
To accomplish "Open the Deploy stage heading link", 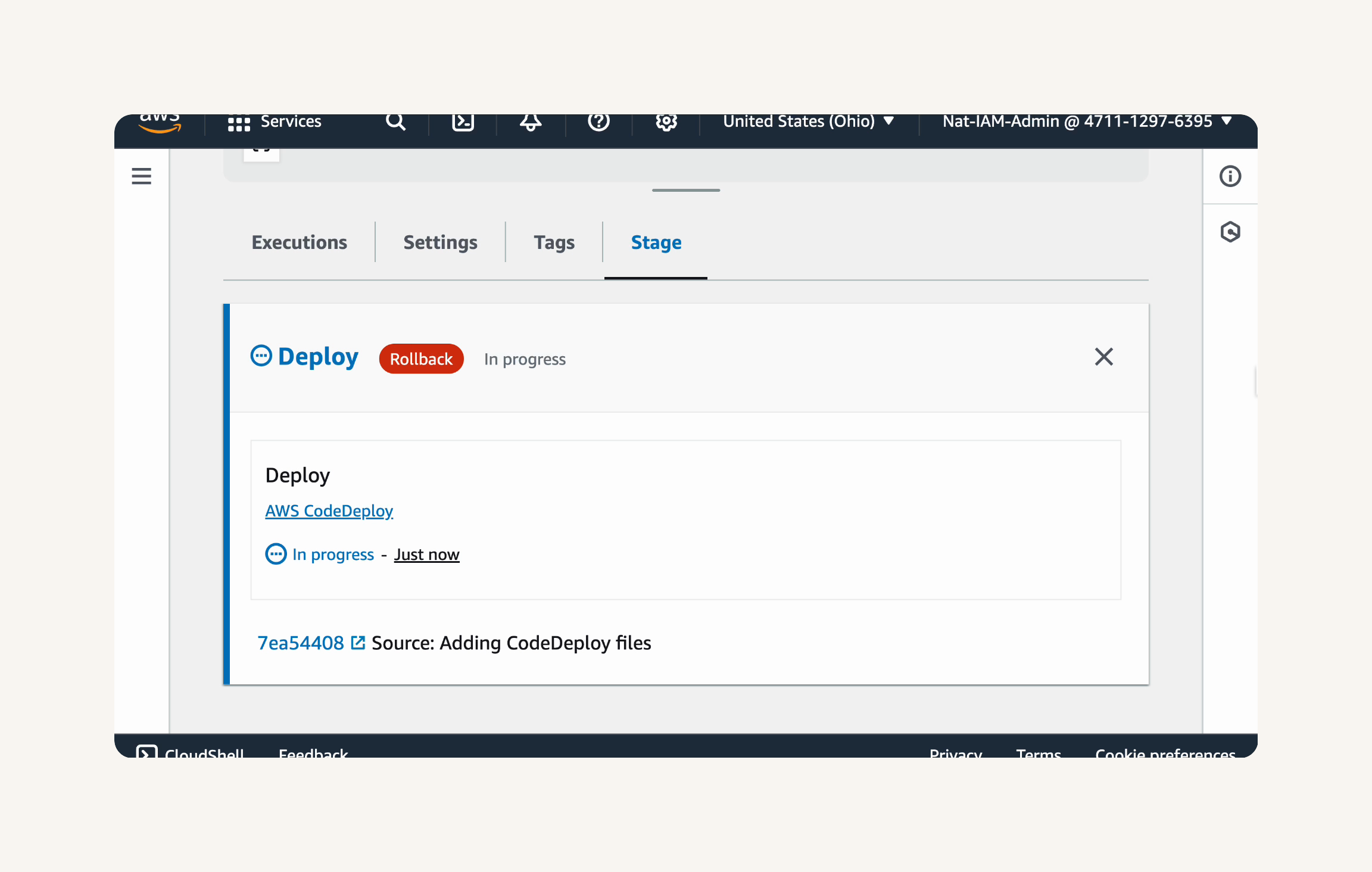I will pos(318,356).
